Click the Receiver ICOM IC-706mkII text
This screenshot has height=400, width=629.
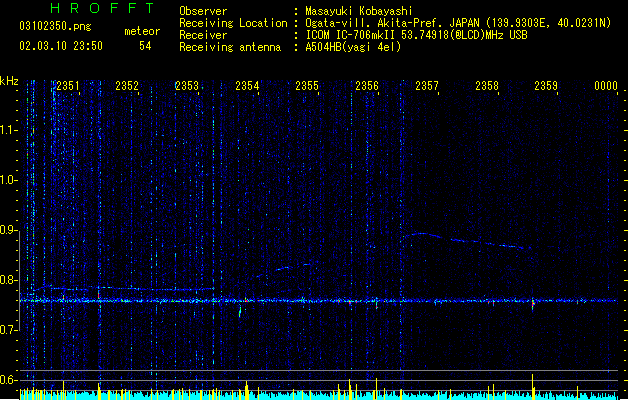coord(416,35)
